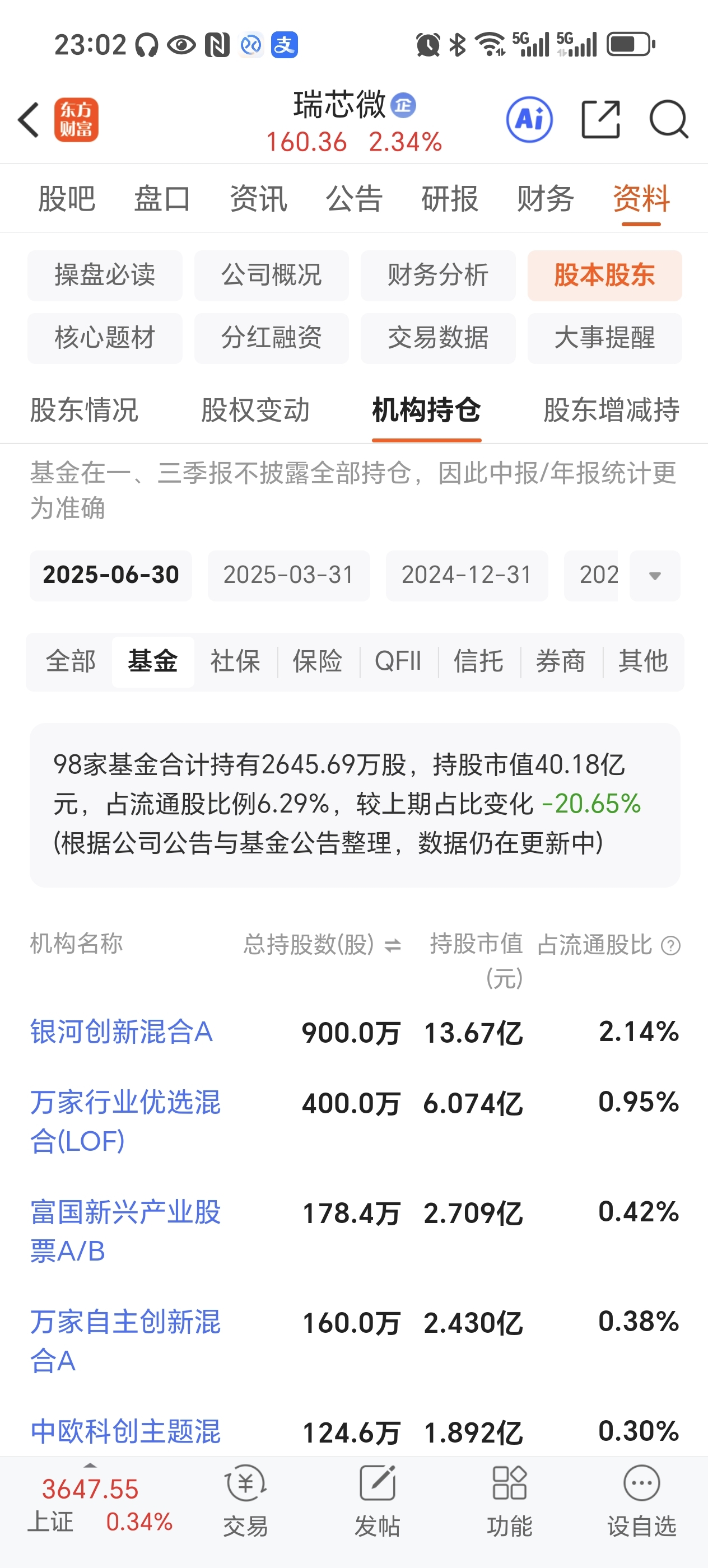This screenshot has width=708, height=1568.
Task: Switch to the 盘口 tab
Action: [162, 198]
